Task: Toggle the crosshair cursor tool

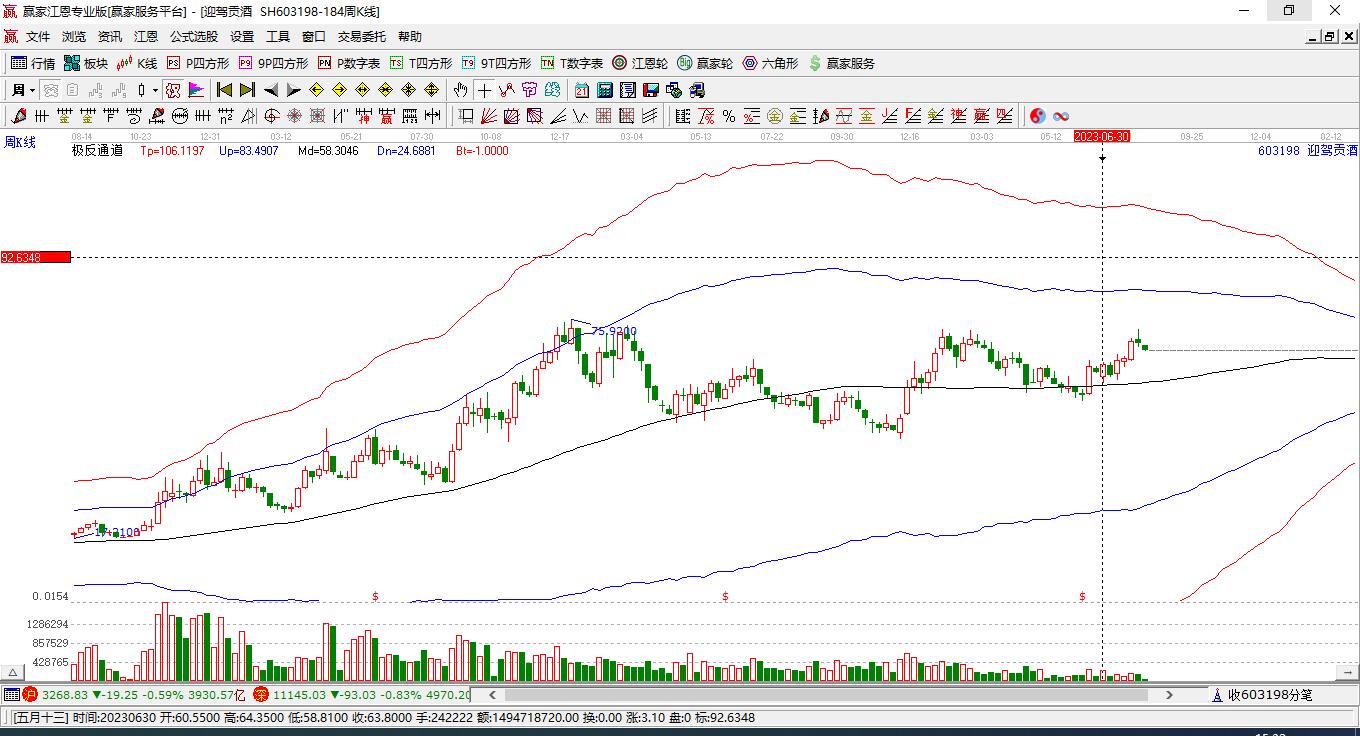Action: tap(484, 90)
